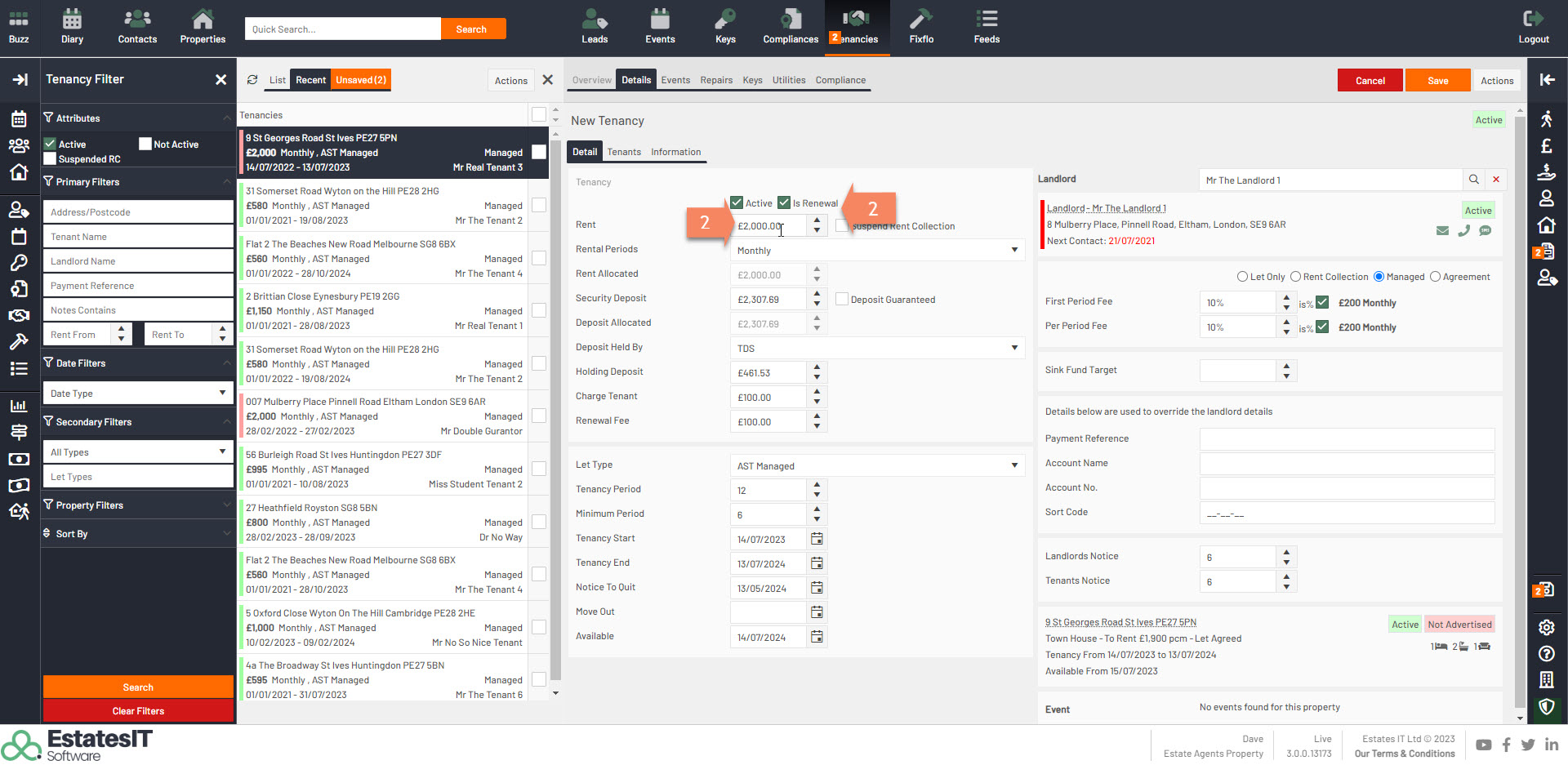Open Tenancy Start calendar picker
Screen dimensions: 1568x765
817,539
